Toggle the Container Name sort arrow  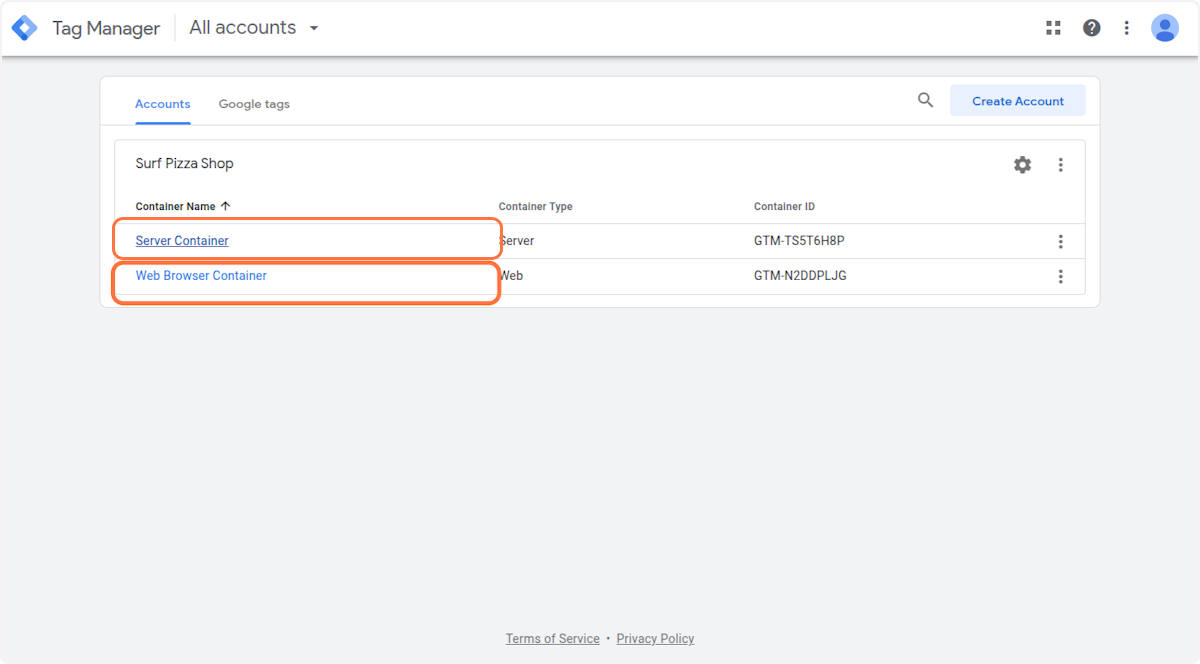pos(225,206)
